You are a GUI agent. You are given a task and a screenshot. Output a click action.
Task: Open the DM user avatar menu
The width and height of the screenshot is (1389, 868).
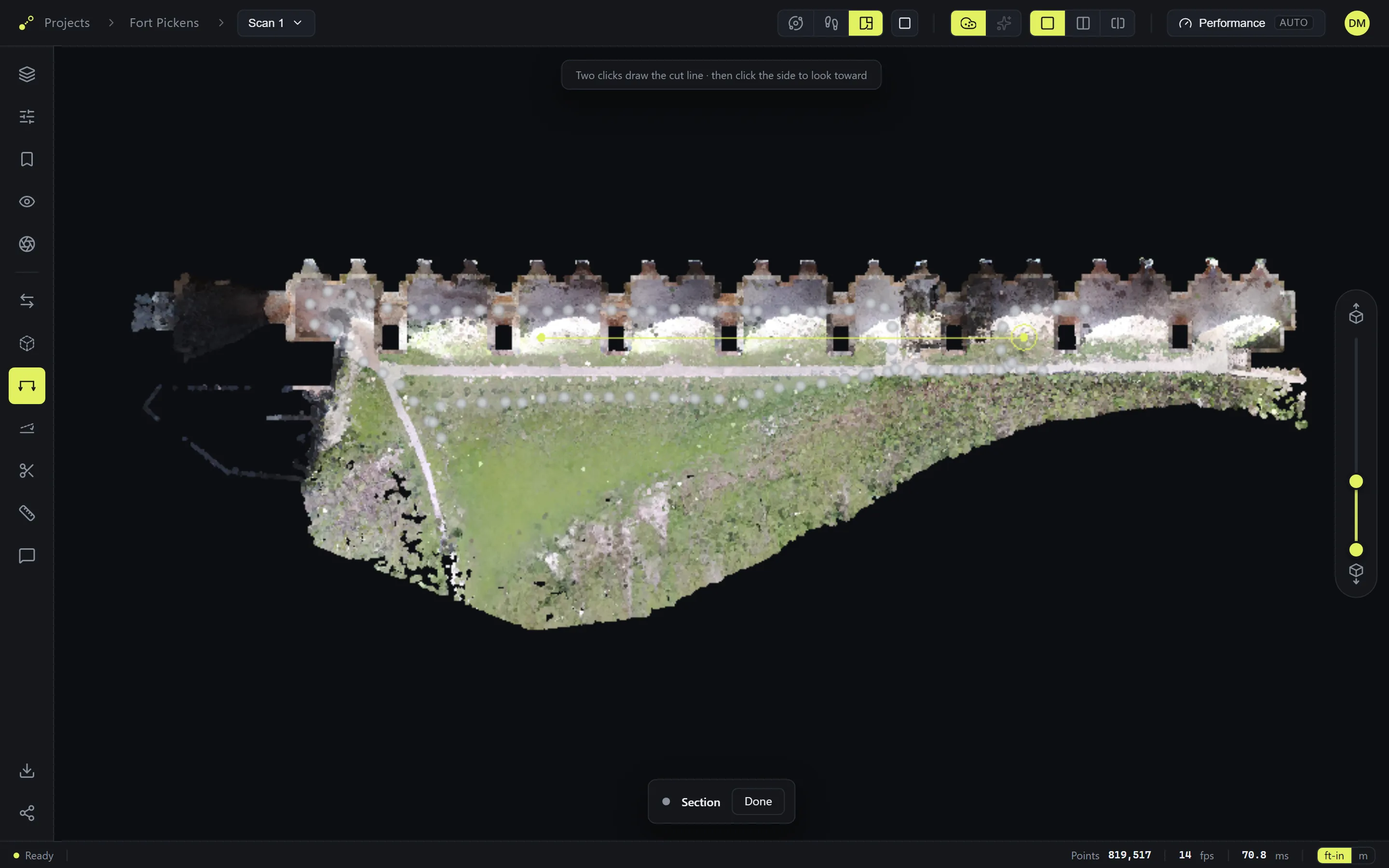[x=1357, y=23]
